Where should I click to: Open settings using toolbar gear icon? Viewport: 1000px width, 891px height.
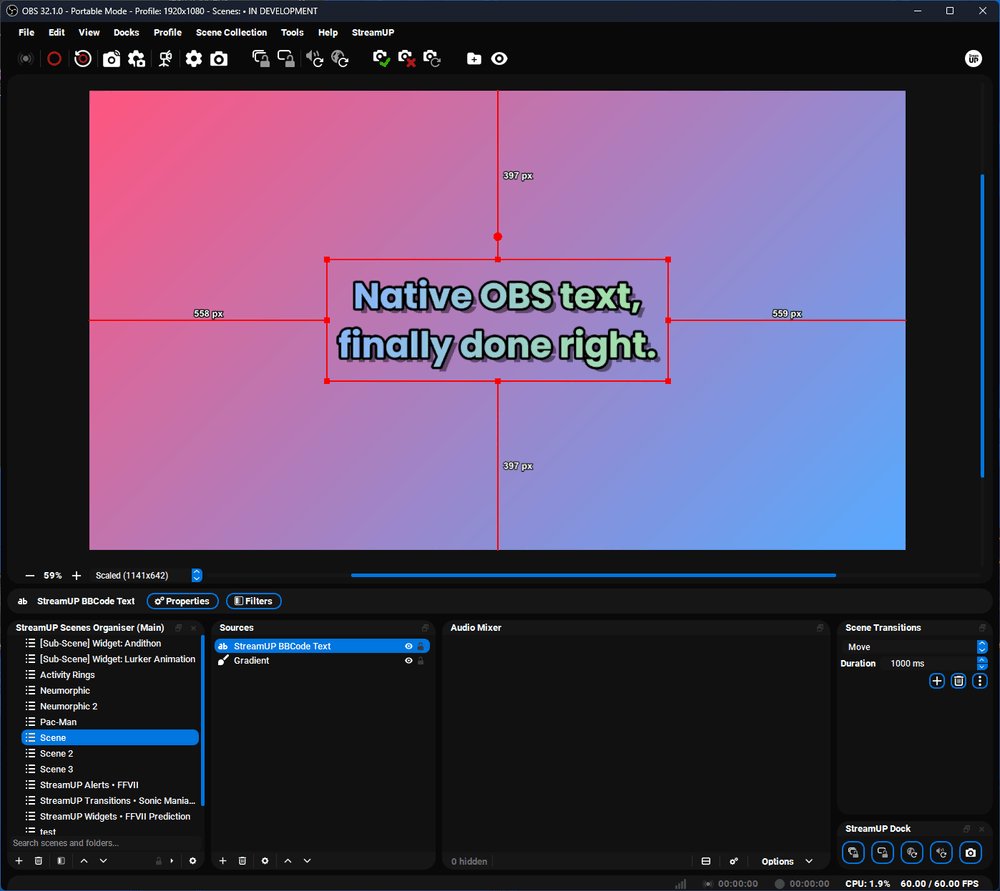coord(193,59)
